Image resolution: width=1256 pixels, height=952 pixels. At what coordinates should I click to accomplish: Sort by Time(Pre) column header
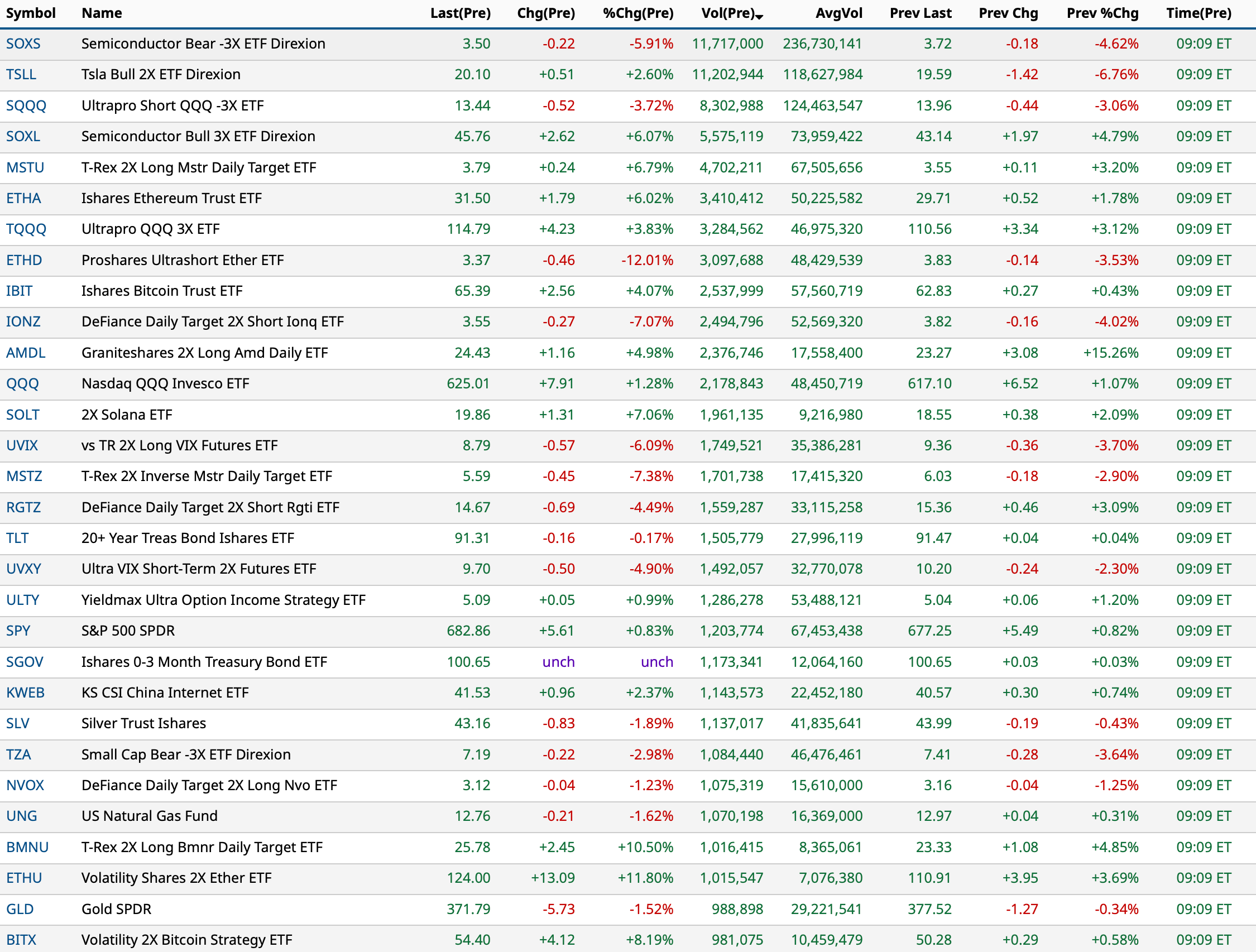tap(1198, 13)
